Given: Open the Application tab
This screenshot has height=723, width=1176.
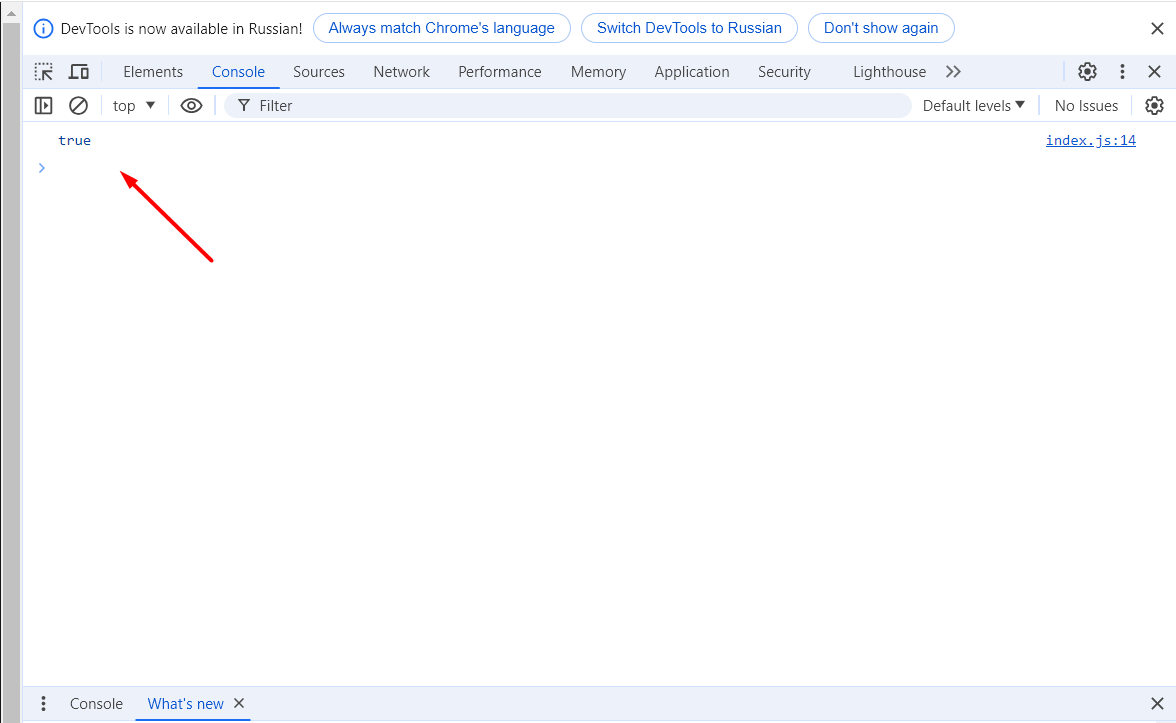Looking at the screenshot, I should pos(692,72).
